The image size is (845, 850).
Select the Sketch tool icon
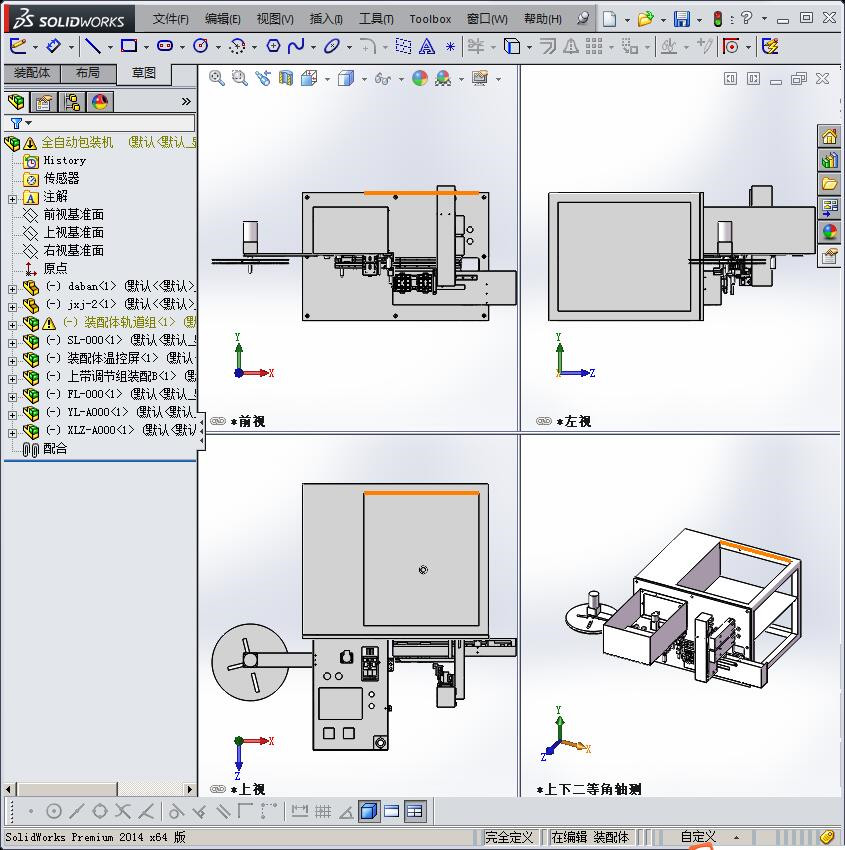[x=17, y=46]
